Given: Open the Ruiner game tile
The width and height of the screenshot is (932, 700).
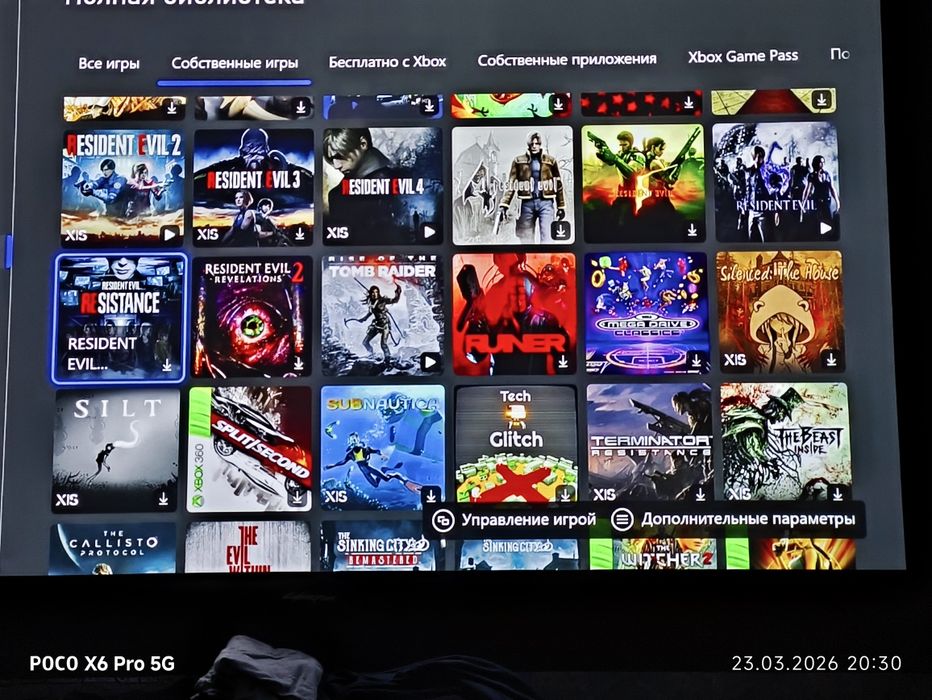Looking at the screenshot, I should click(x=514, y=314).
